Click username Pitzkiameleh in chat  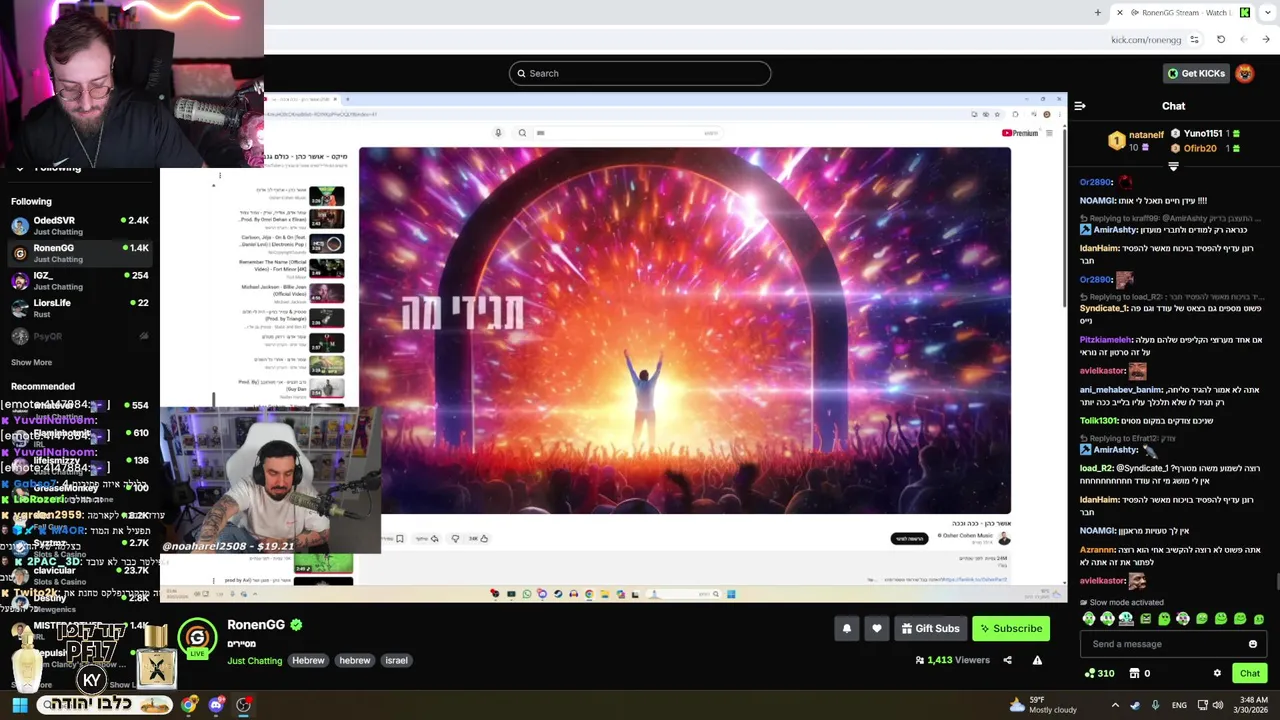[x=1106, y=340]
